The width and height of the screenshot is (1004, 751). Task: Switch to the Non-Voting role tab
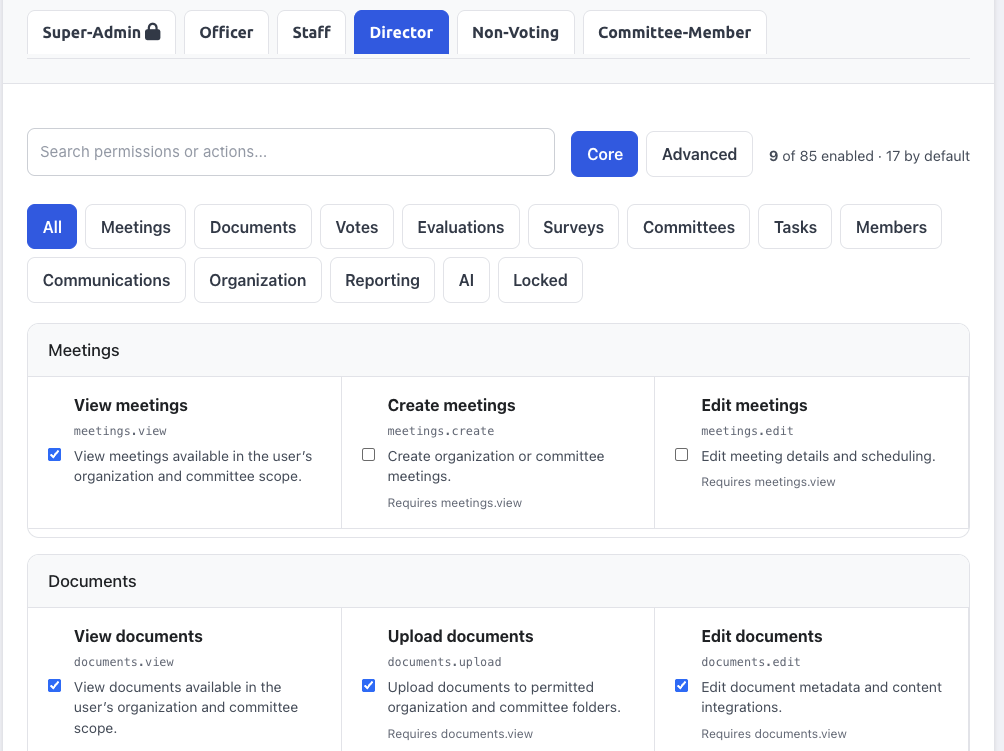pos(515,32)
